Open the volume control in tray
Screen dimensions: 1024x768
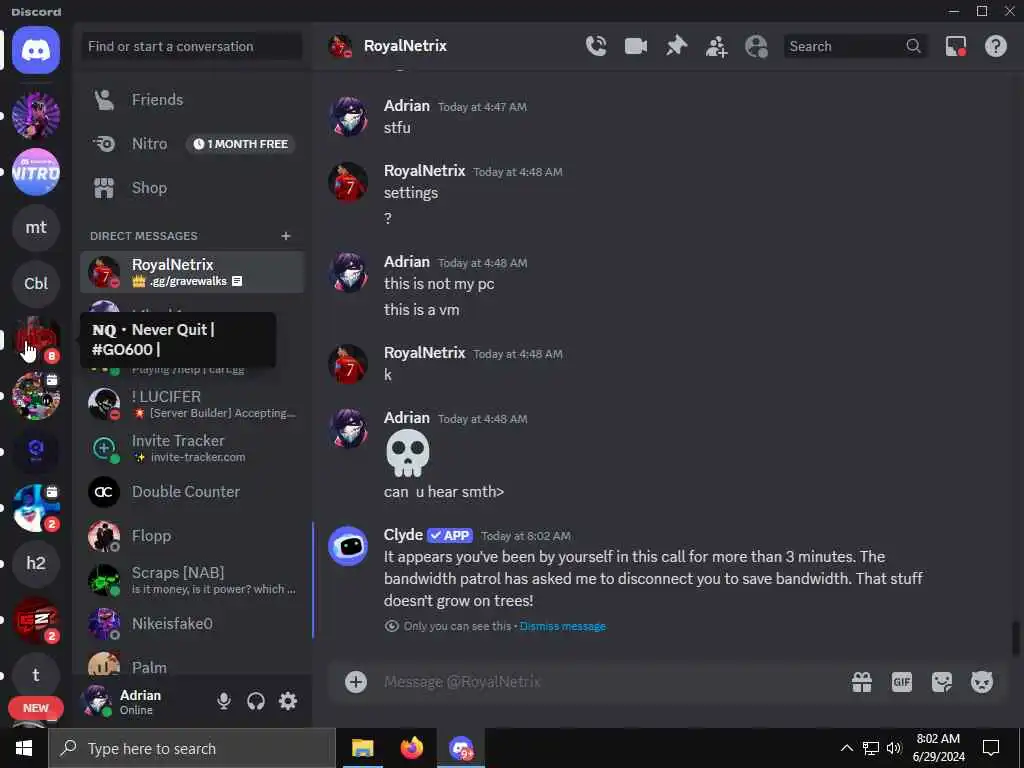[894, 748]
